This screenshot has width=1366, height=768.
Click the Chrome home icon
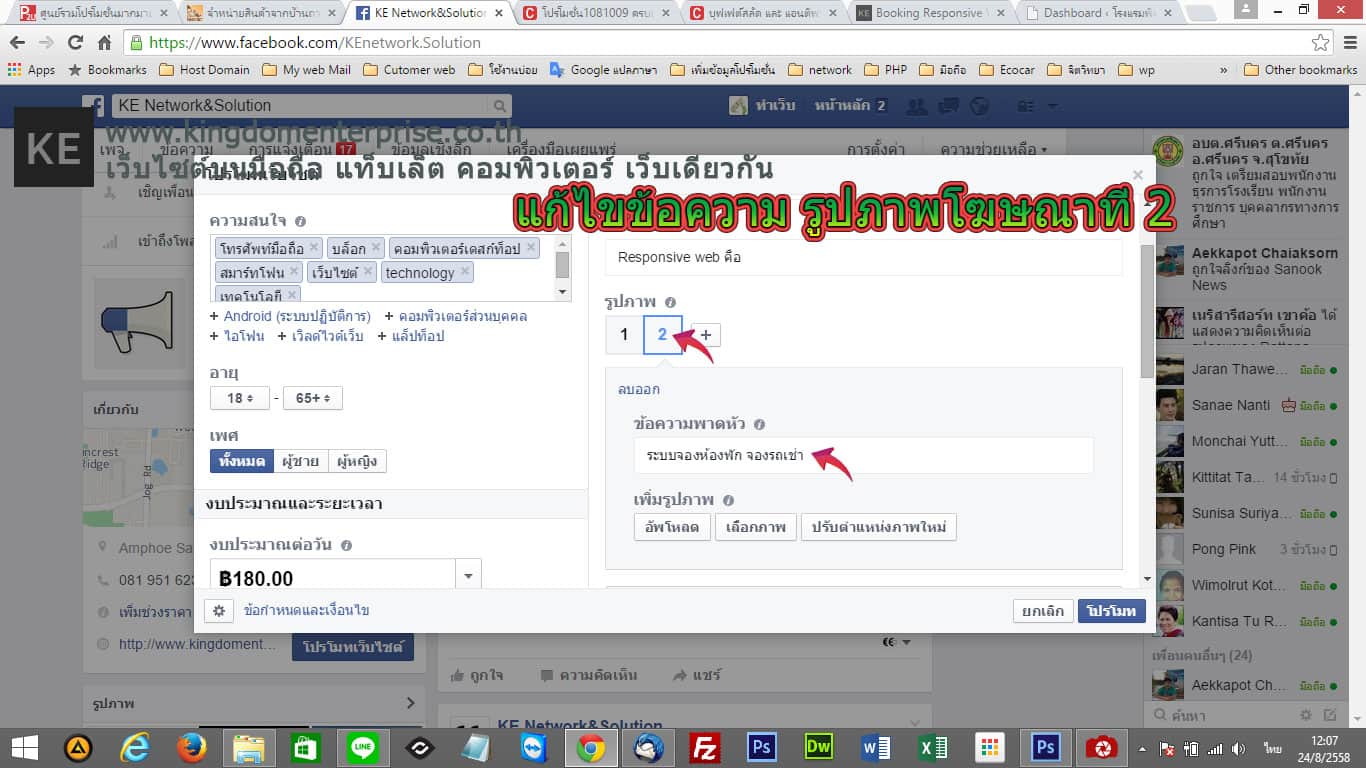[104, 43]
